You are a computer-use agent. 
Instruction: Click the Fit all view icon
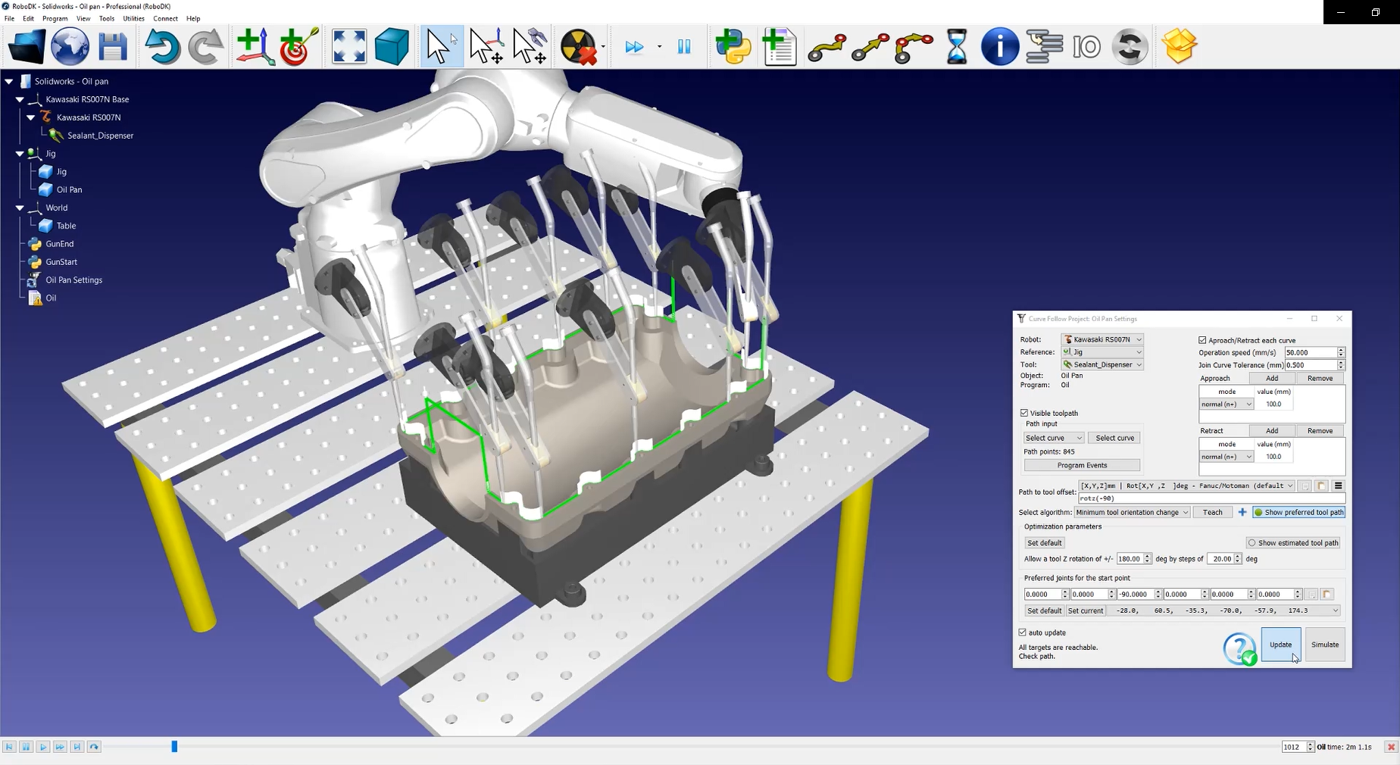(x=349, y=47)
